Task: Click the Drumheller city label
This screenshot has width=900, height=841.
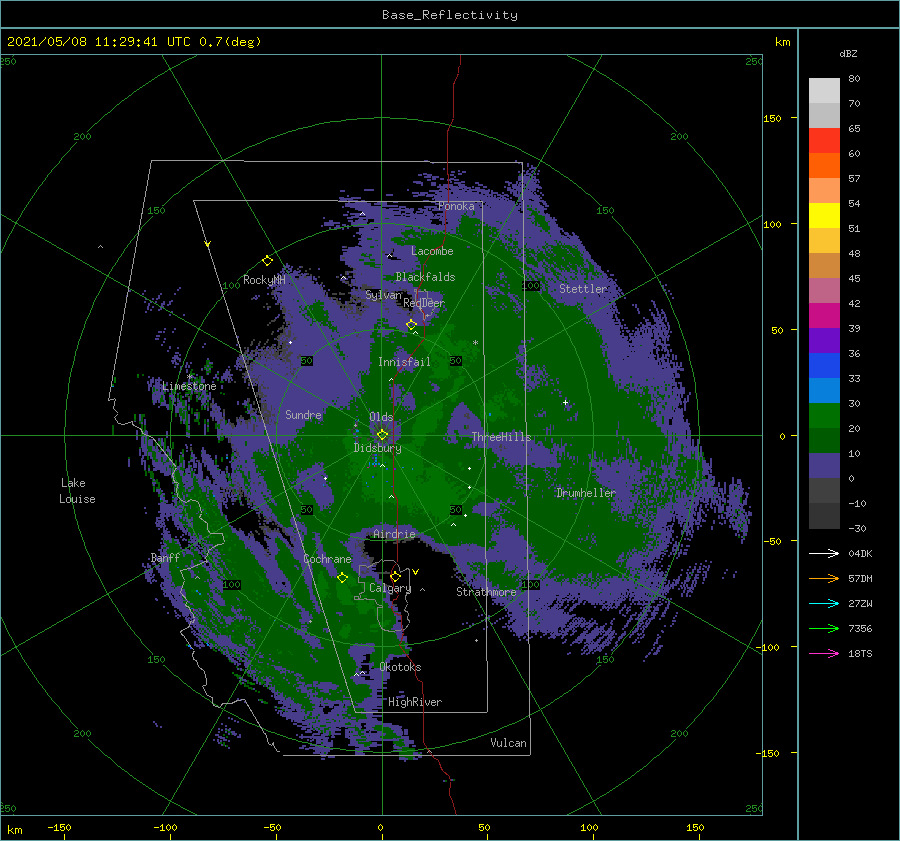Action: [x=586, y=493]
